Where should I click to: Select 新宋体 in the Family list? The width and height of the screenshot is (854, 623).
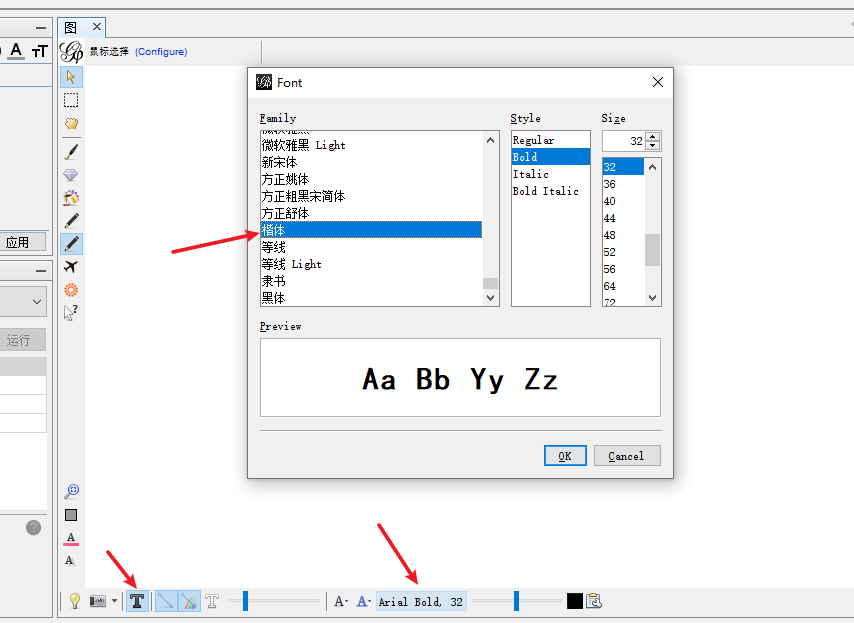tap(371, 162)
